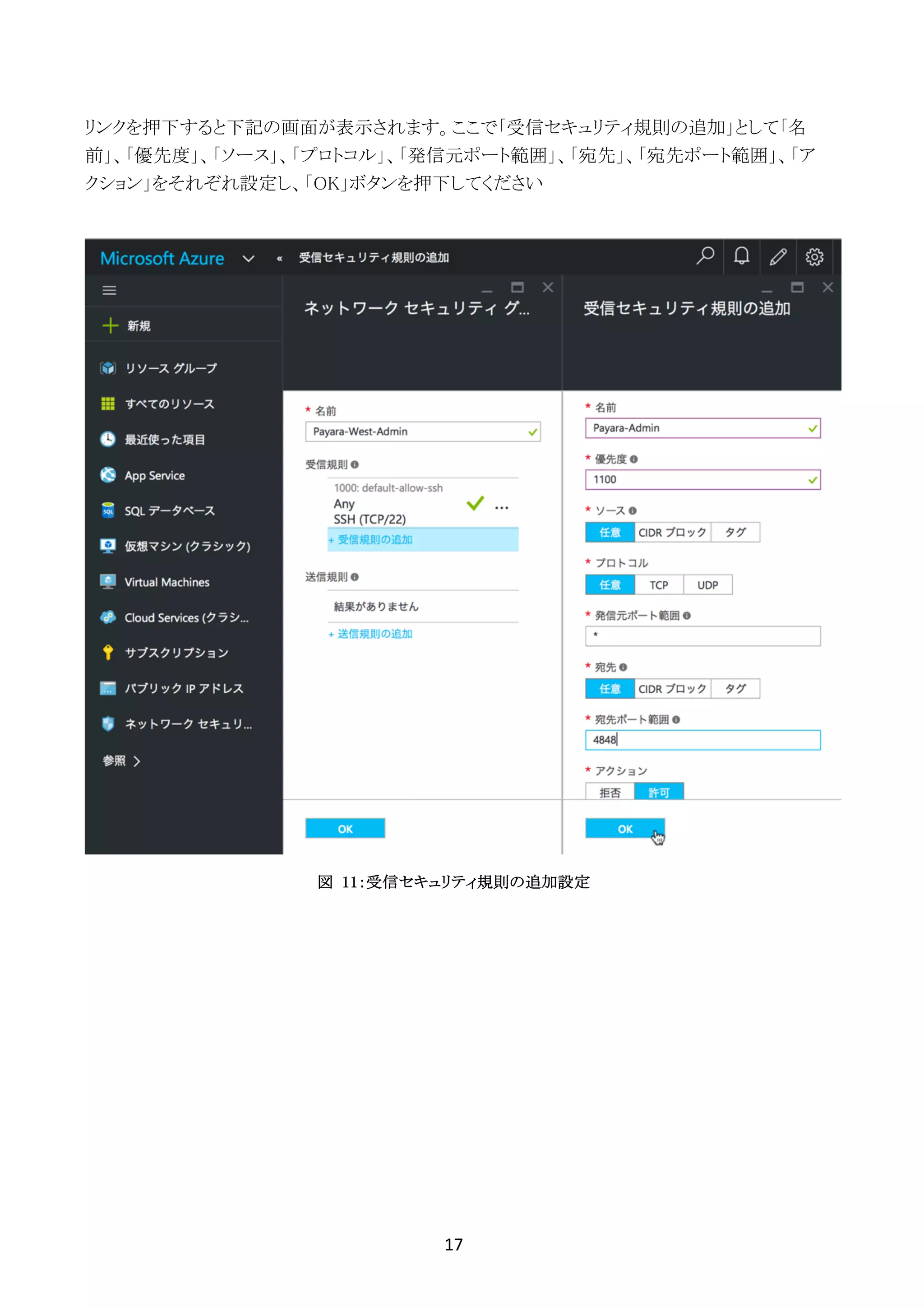
Task: Open すべてのリソース grid icon
Action: point(107,404)
